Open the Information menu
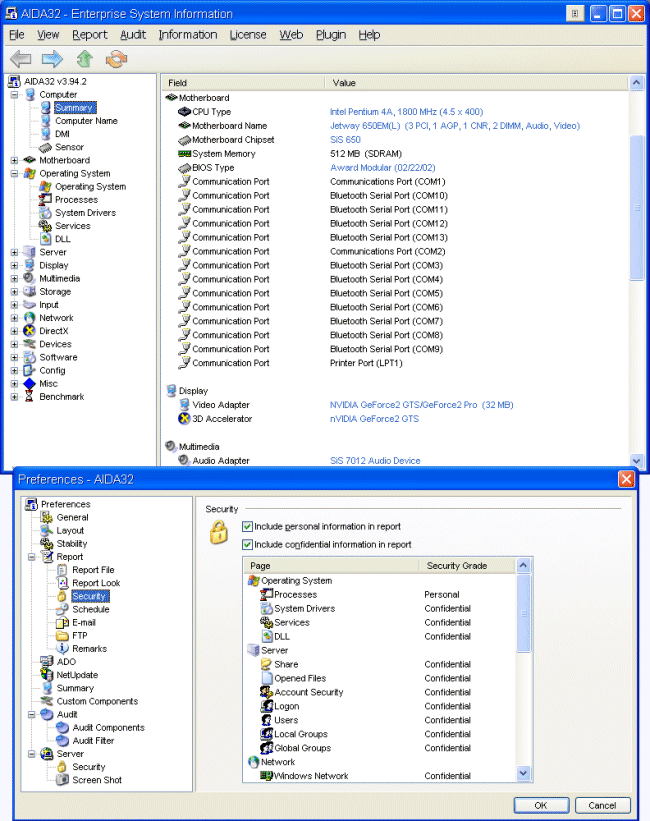Screen dimensions: 650x821 click(x=188, y=35)
